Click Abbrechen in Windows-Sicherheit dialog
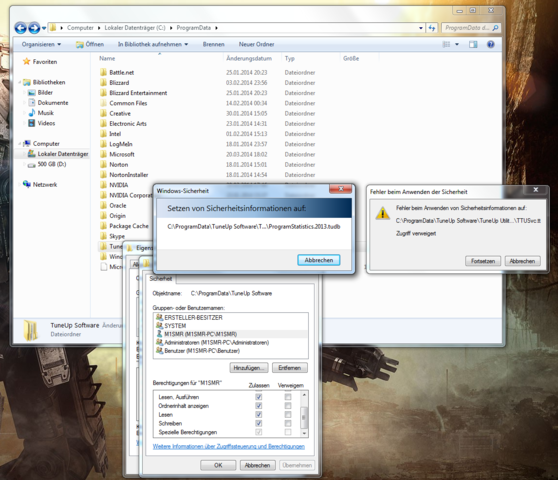This screenshot has width=558, height=480. pyautogui.click(x=319, y=260)
